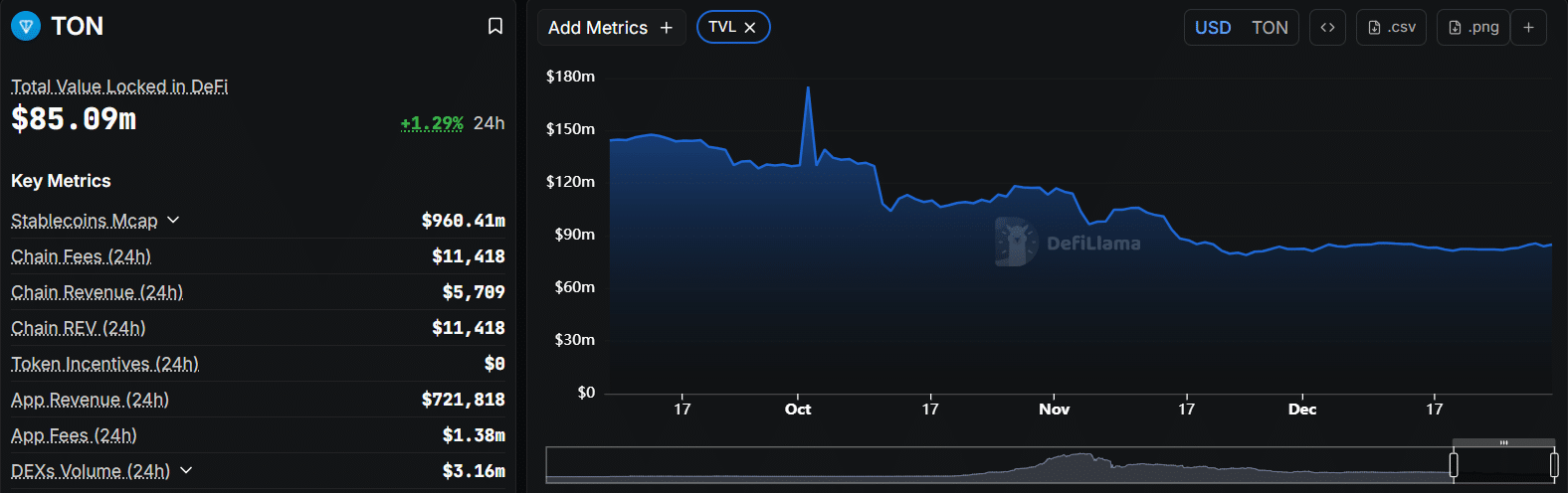Image resolution: width=1568 pixels, height=493 pixels.
Task: Open the embed chart code icon
Action: tap(1327, 28)
